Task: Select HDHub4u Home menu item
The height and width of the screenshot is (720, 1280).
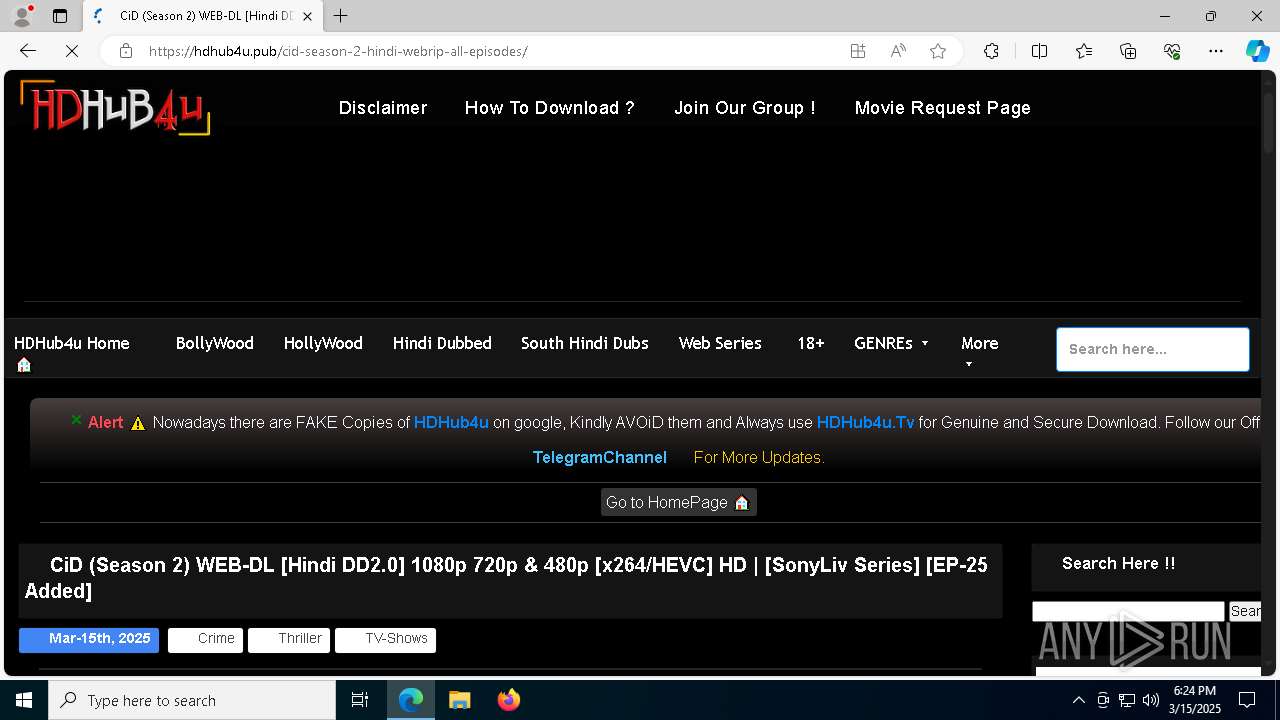Action: pos(72,343)
